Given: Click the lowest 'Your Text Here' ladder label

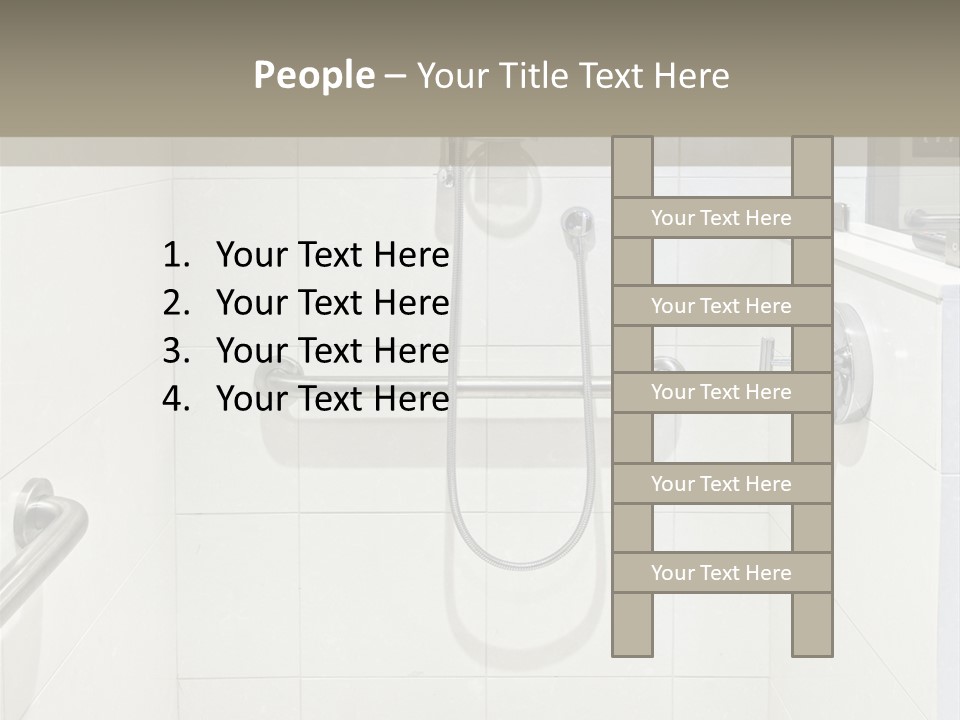Looking at the screenshot, I should tap(722, 573).
